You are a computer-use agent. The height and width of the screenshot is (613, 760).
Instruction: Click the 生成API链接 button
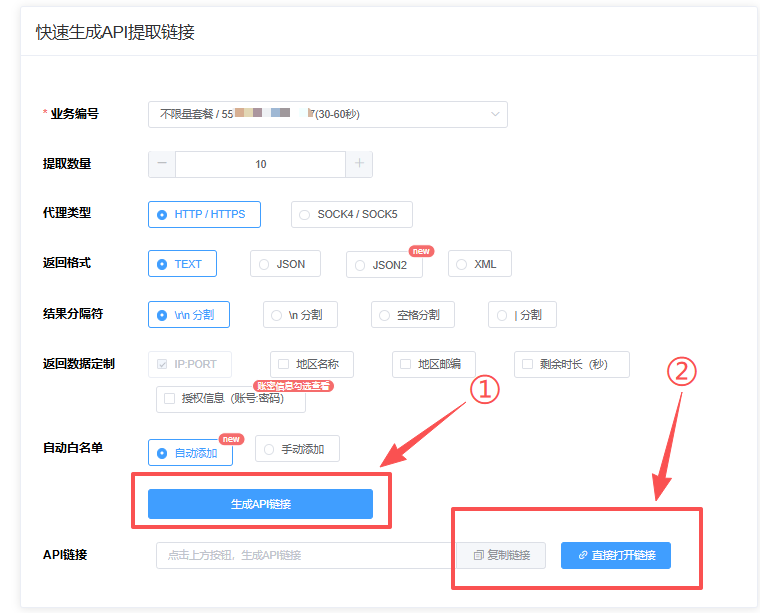click(x=260, y=504)
